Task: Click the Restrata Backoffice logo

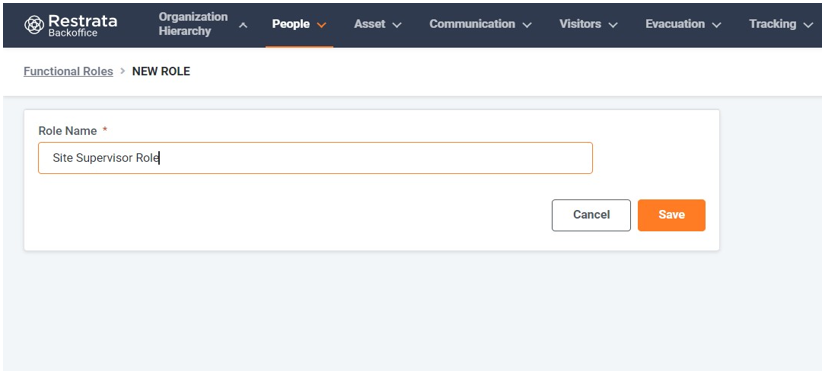Action: coord(70,25)
